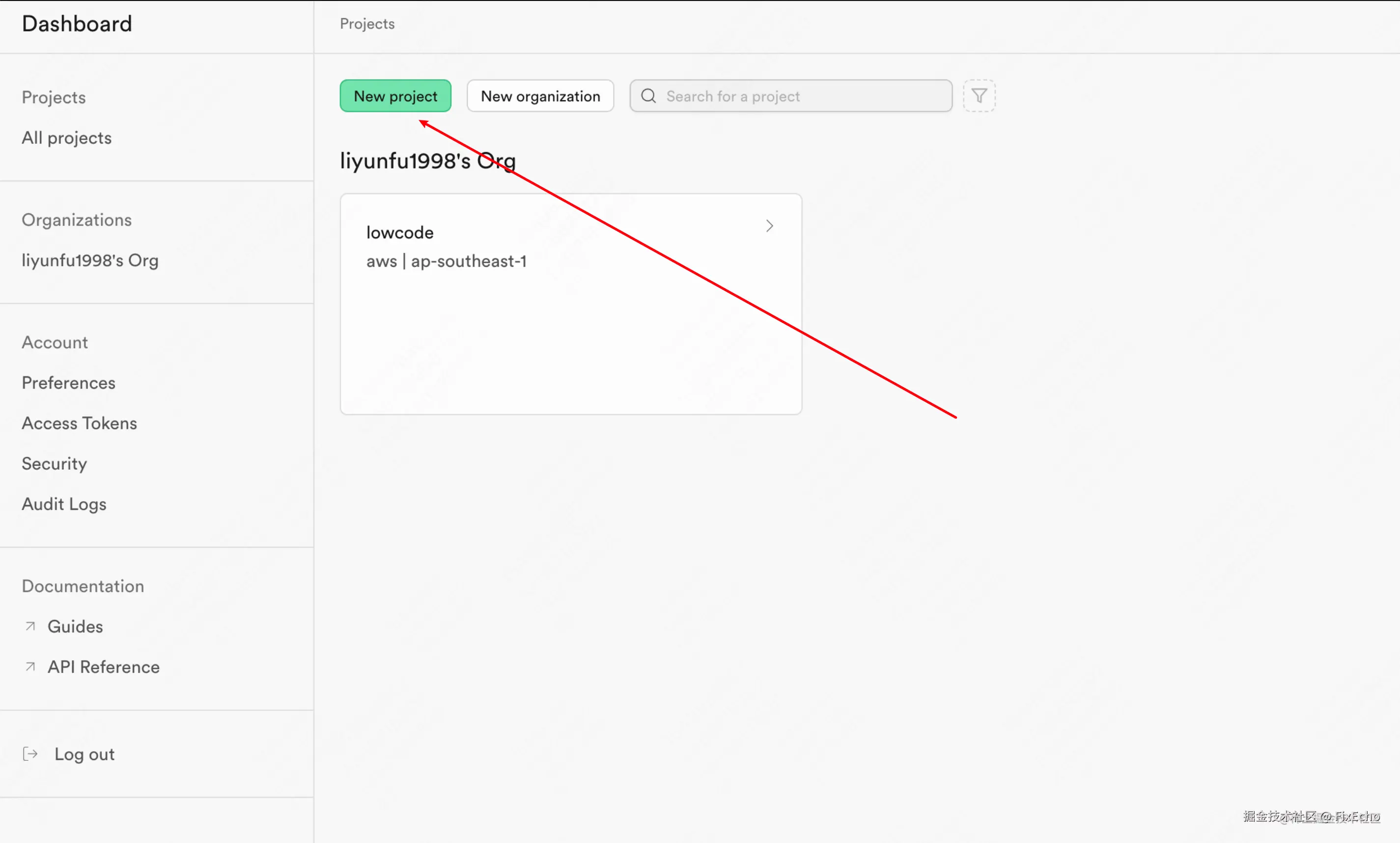Click the log out door icon
Screen dimensions: 1400x843
click(x=30, y=754)
